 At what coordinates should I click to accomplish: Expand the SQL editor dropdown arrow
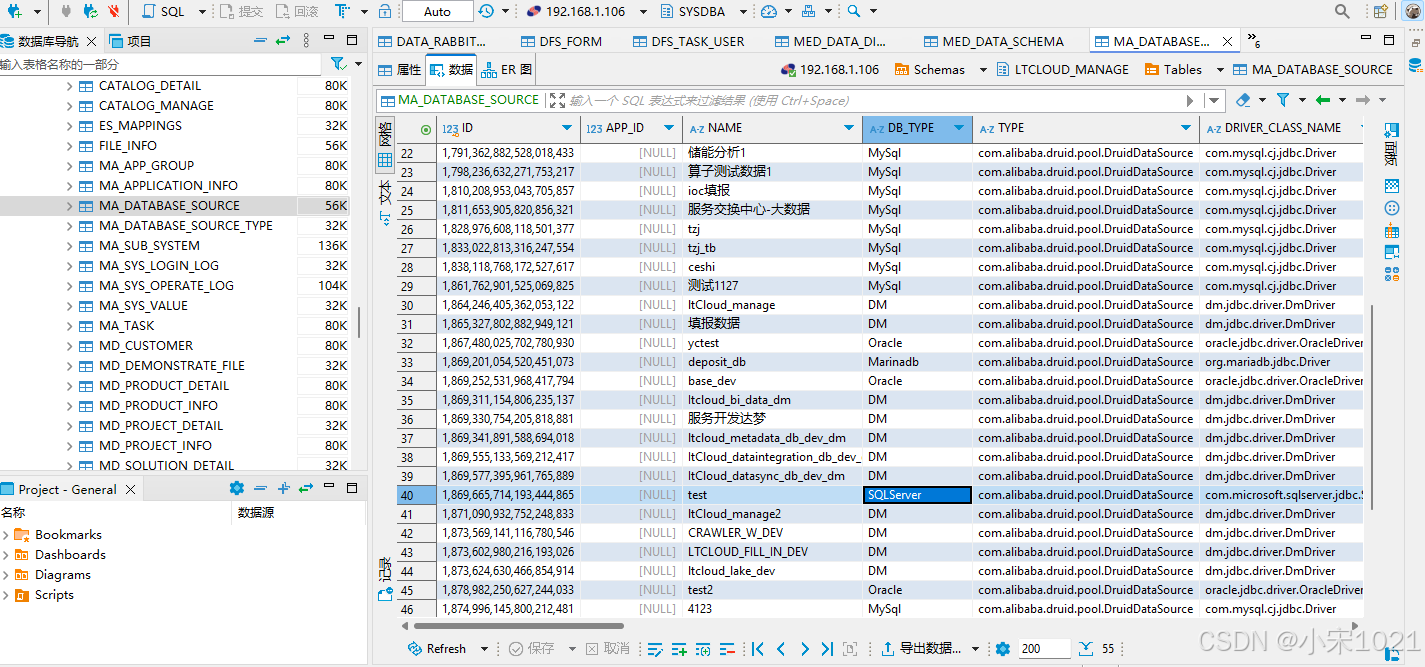201,12
